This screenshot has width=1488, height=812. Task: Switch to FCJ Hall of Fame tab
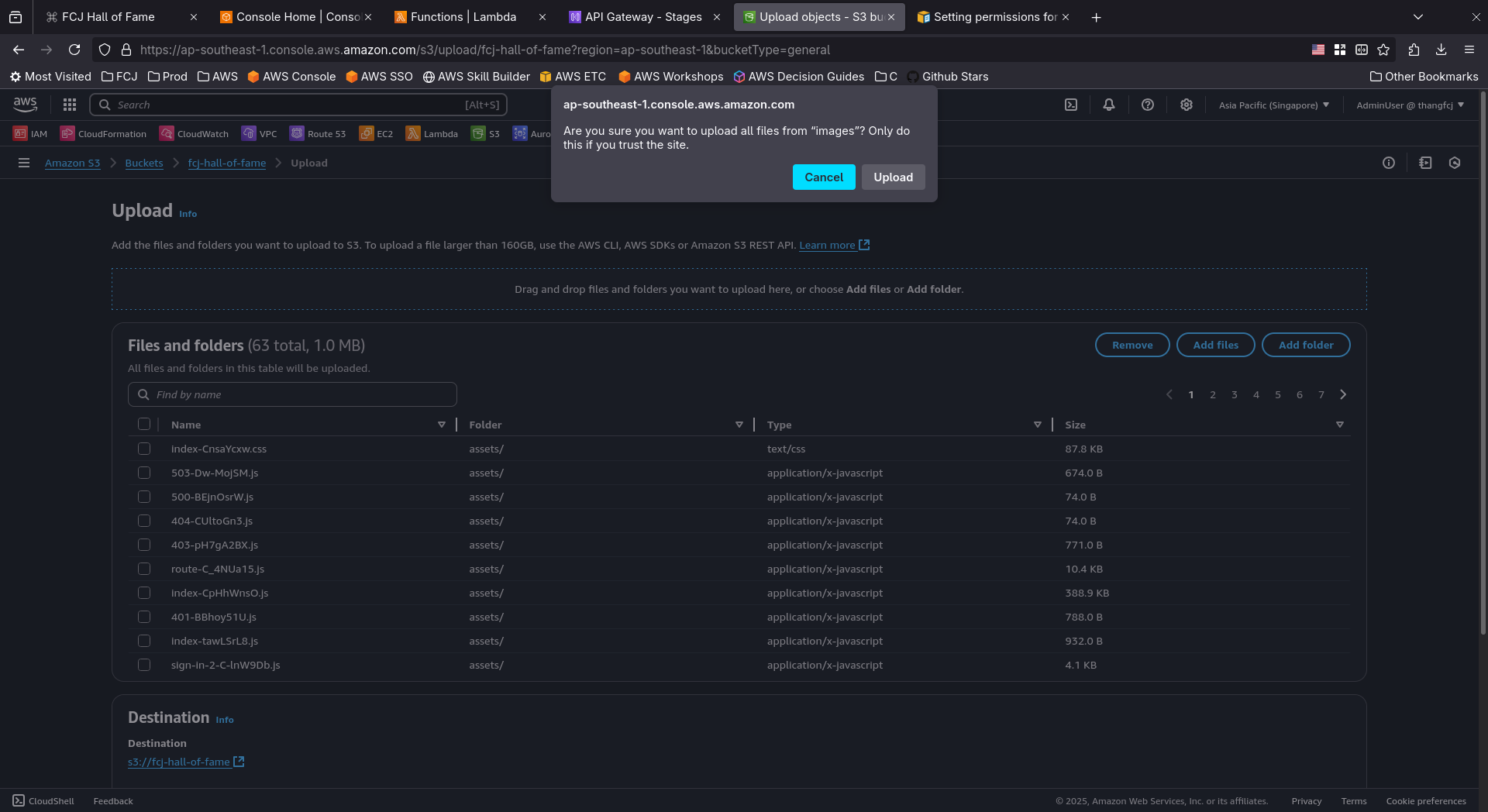click(108, 17)
